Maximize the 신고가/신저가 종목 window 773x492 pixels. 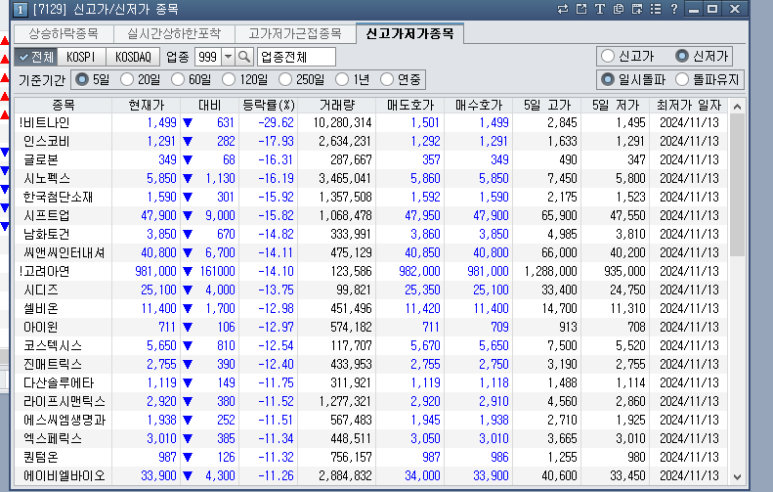click(712, 9)
